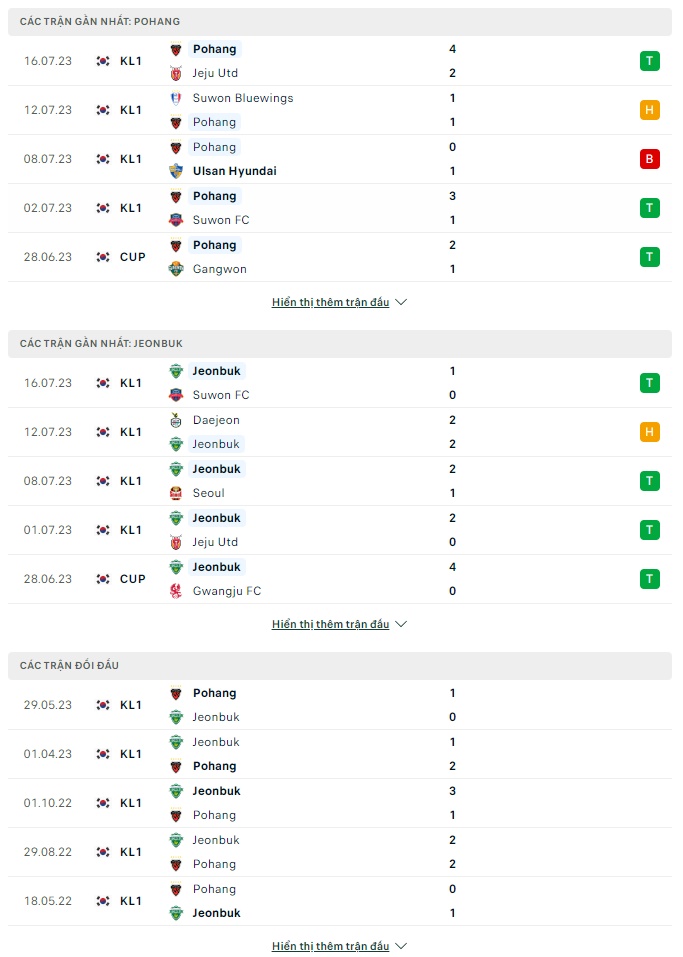683x957 pixels.
Task: Expand more matches under Jeonbuk section
Action: (x=339, y=624)
